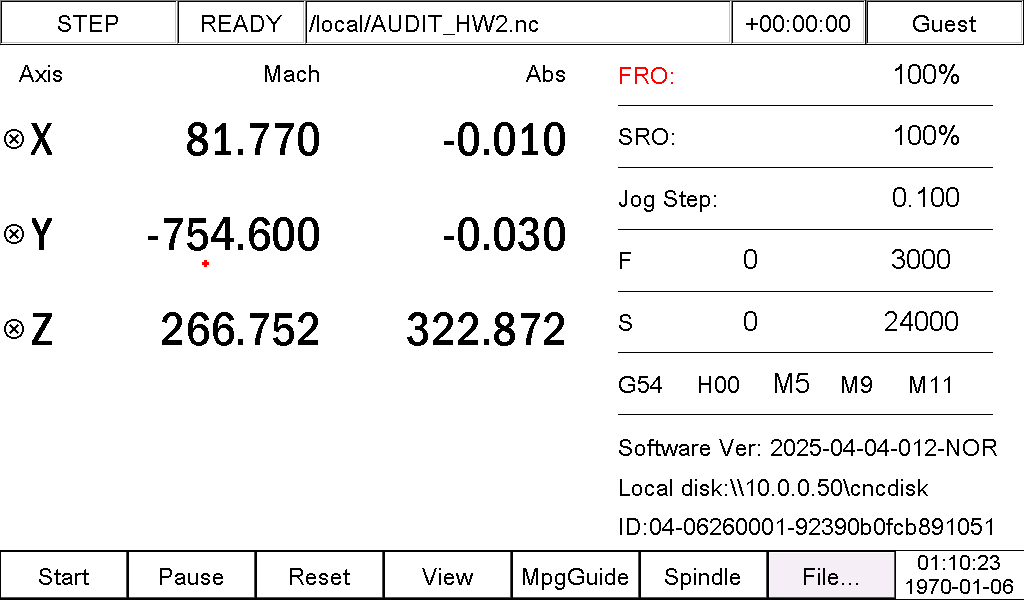The width and height of the screenshot is (1024, 600).
Task: Click the +00:00:00 run timer
Action: 798,23
